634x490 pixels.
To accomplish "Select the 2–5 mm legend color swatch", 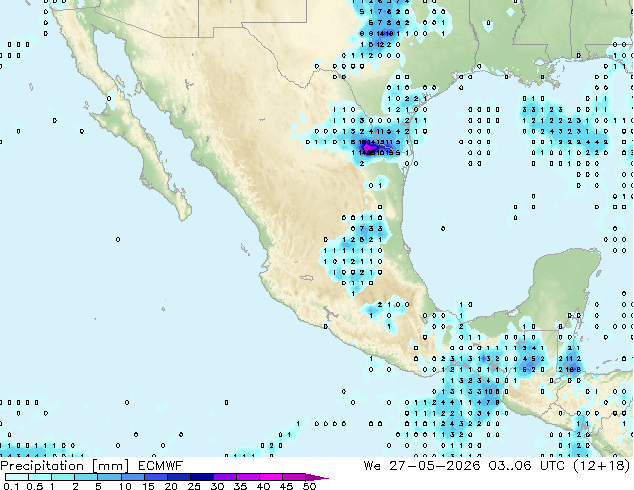I will click(86, 477).
